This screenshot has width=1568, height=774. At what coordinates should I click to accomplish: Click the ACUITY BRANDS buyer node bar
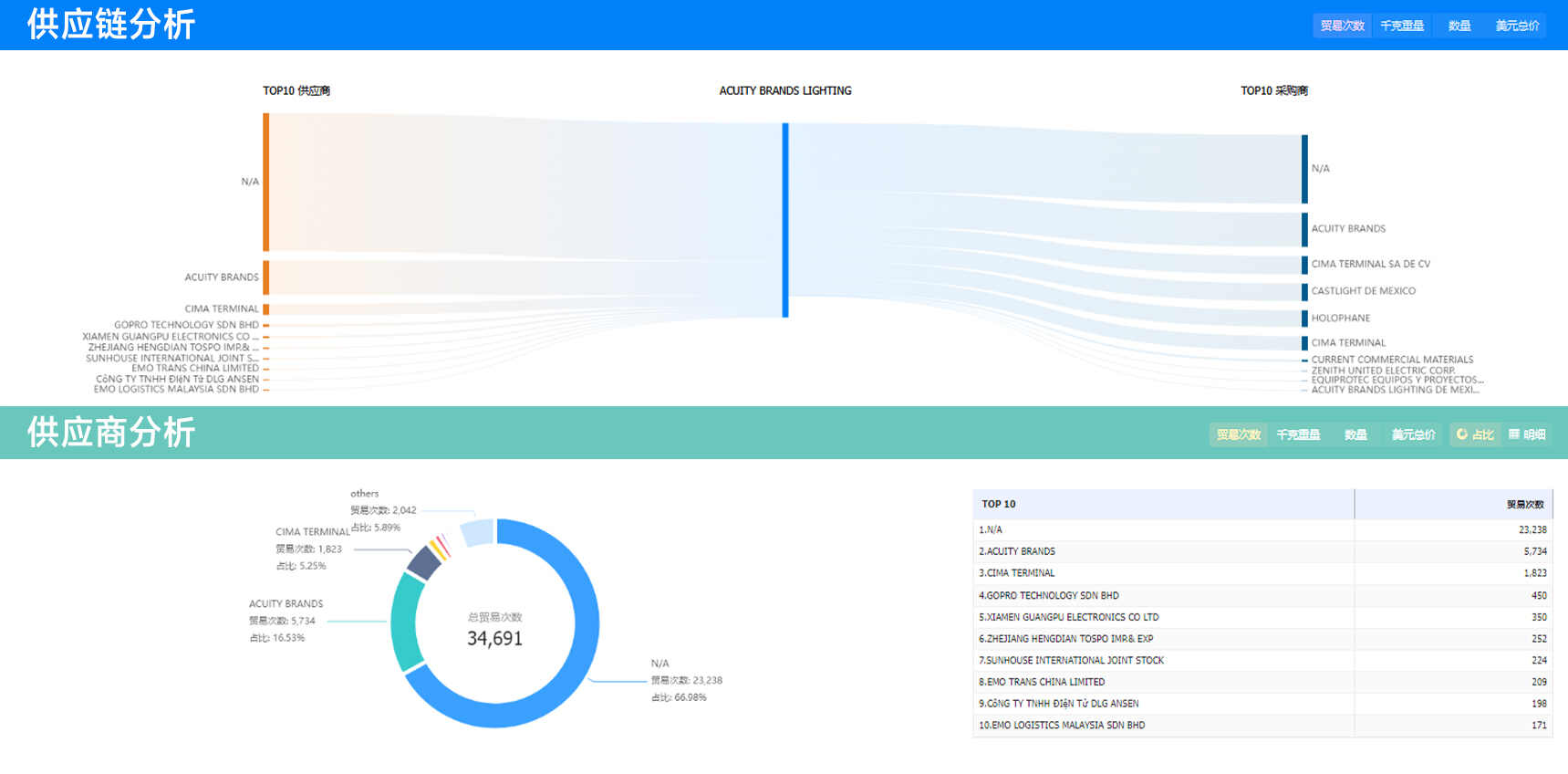point(1304,229)
